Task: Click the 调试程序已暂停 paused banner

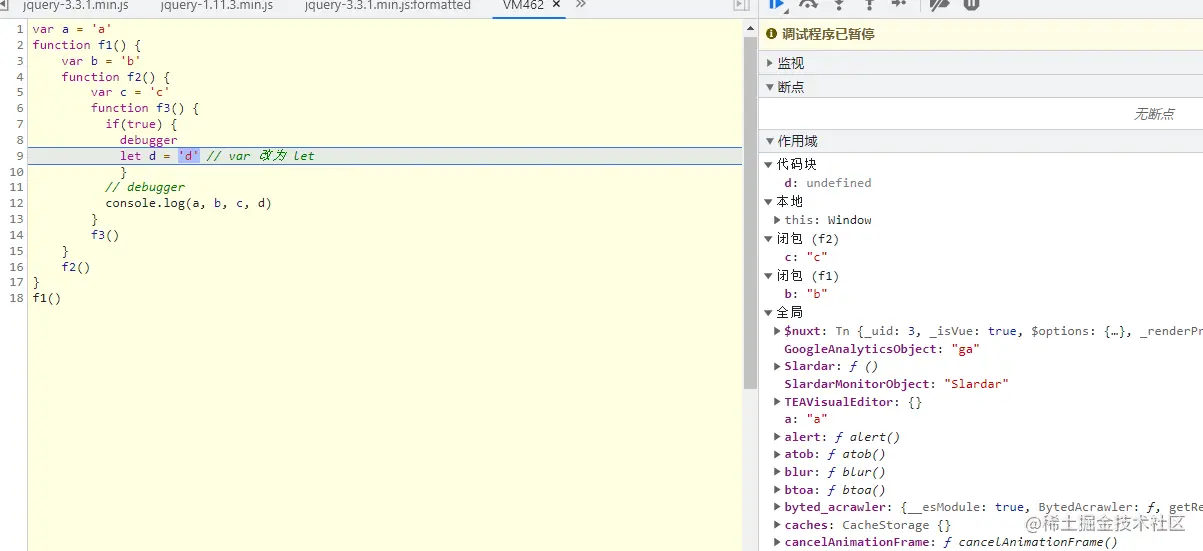Action: point(980,34)
